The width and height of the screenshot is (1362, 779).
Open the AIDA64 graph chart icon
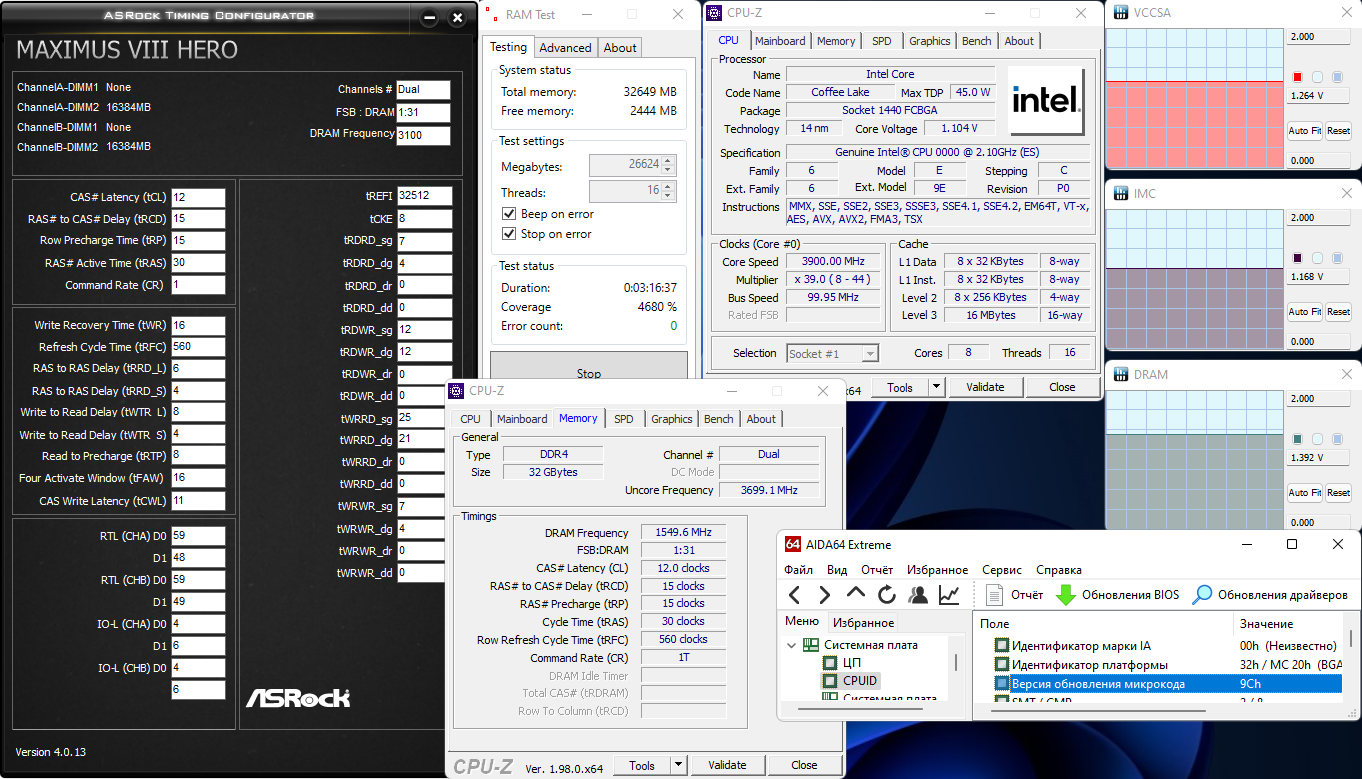[949, 595]
